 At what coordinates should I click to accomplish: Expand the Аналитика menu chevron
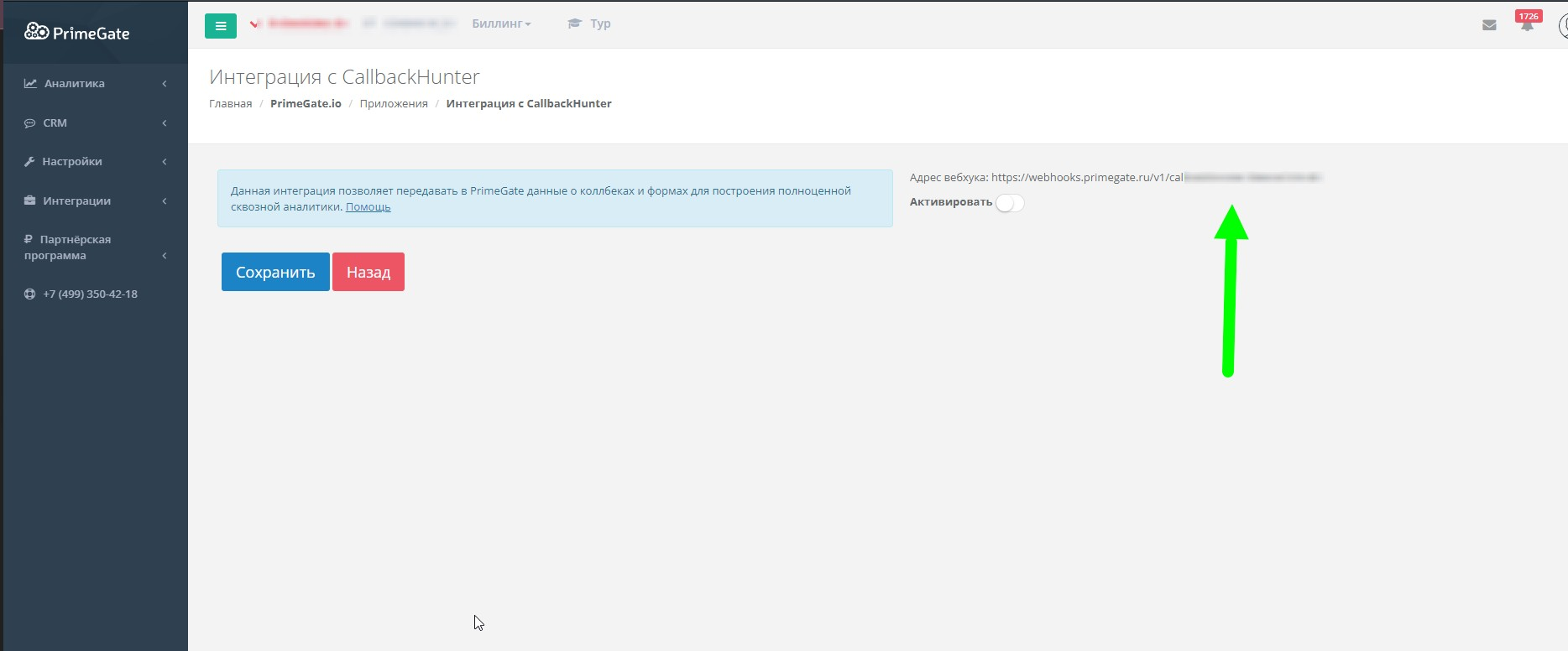click(165, 83)
